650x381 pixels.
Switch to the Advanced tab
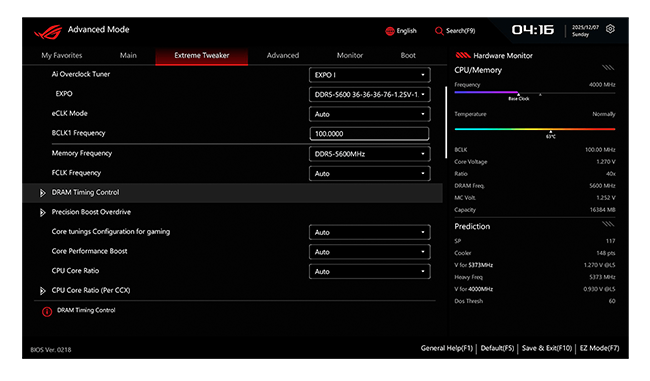pyautogui.click(x=283, y=55)
